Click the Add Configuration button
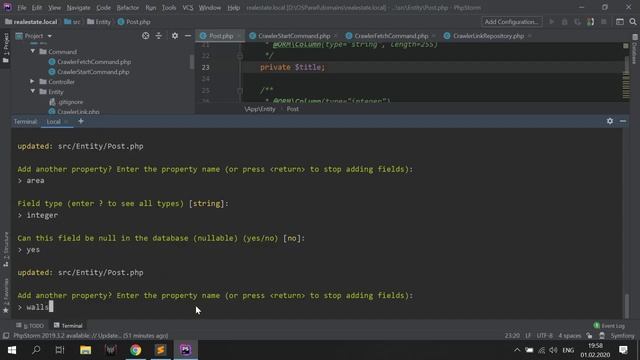 [x=511, y=22]
